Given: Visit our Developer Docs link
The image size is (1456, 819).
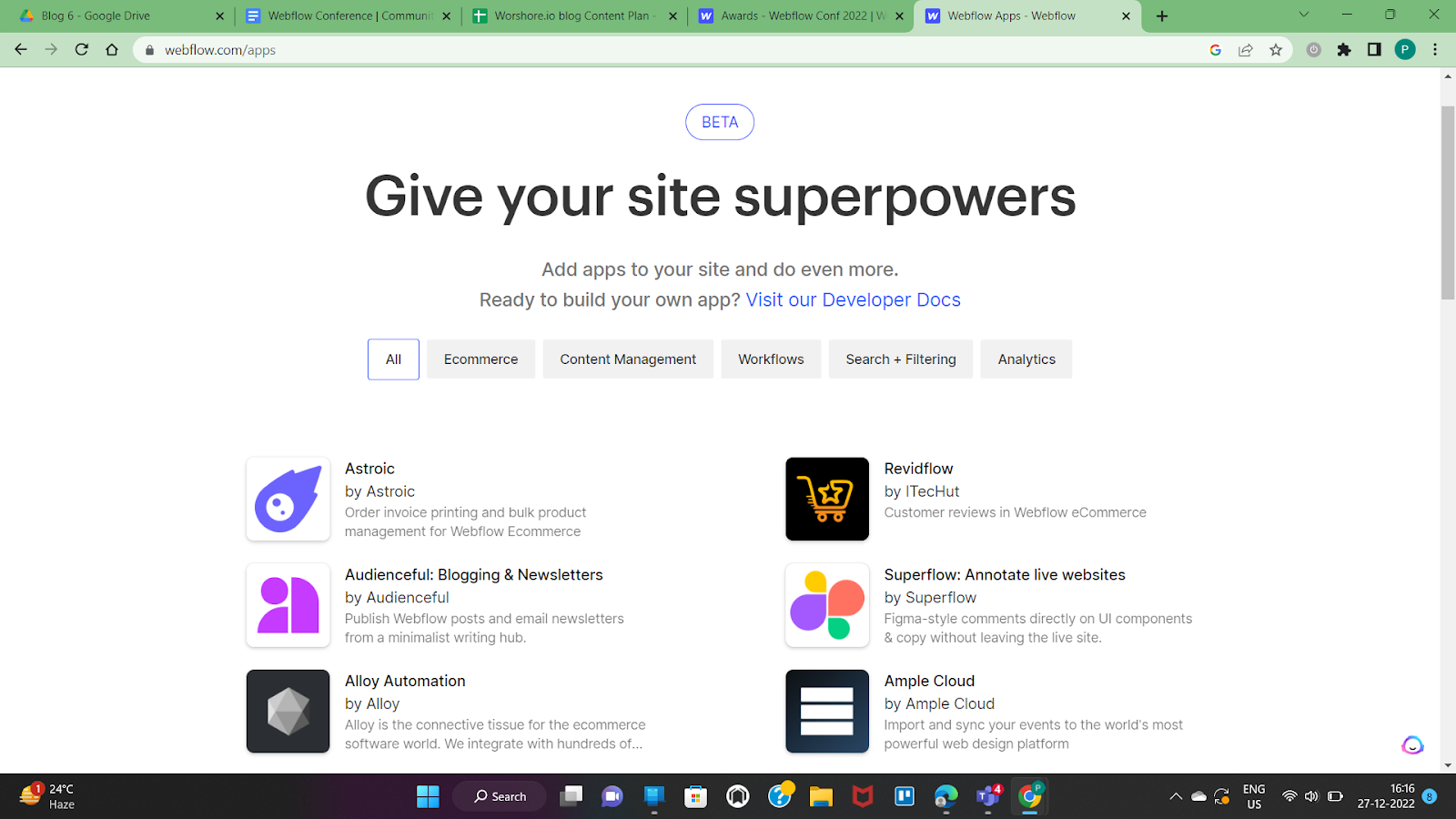Looking at the screenshot, I should (853, 299).
